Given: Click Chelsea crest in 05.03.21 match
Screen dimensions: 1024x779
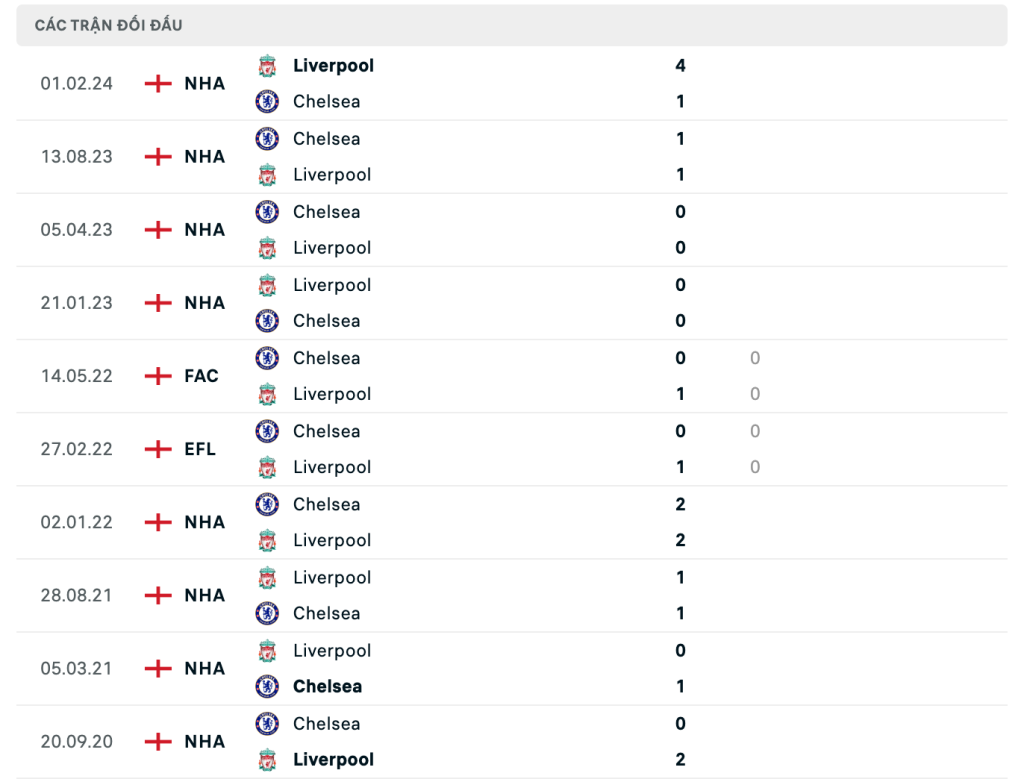Looking at the screenshot, I should tap(267, 686).
